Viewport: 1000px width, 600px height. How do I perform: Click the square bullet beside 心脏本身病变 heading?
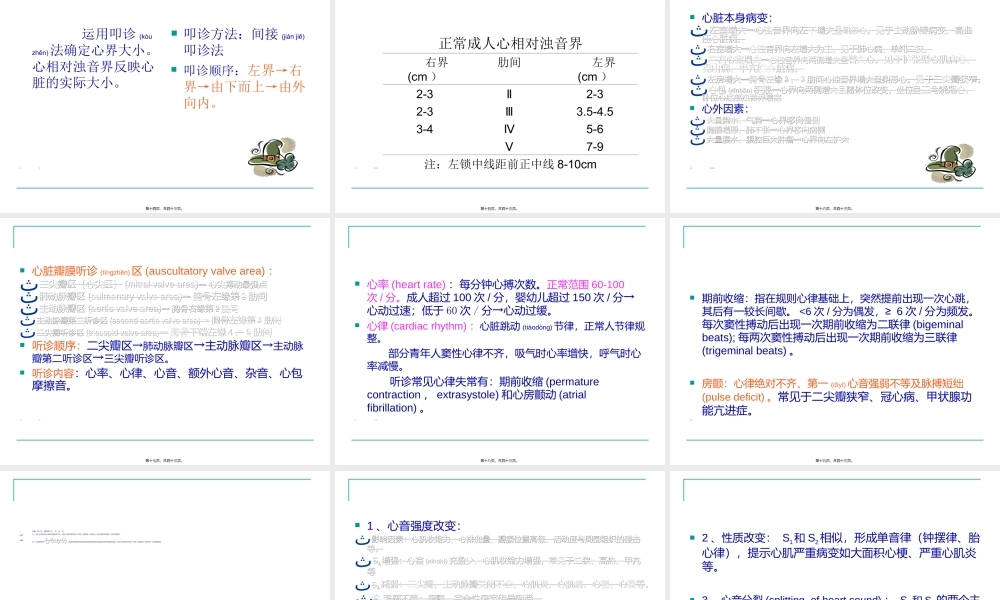690,16
